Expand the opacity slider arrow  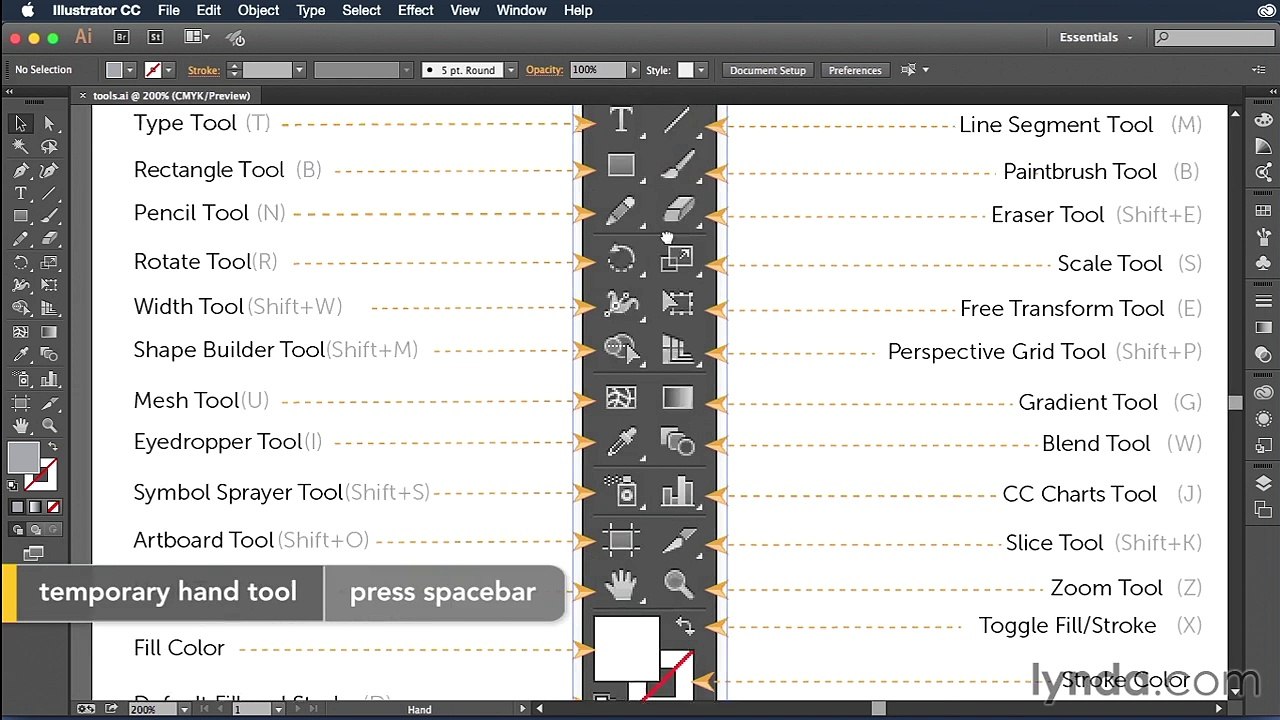click(x=633, y=70)
